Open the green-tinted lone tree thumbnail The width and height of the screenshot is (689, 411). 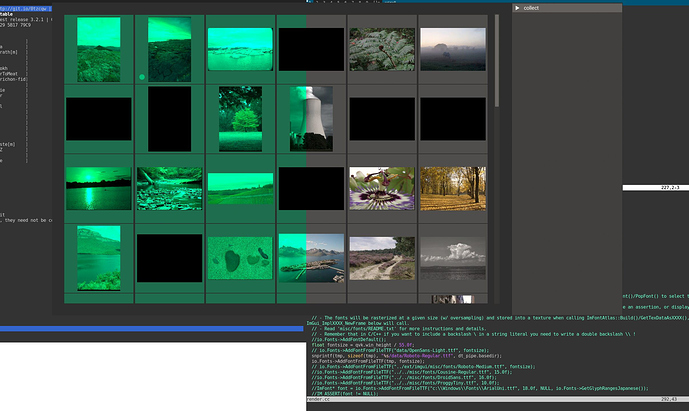[240, 118]
